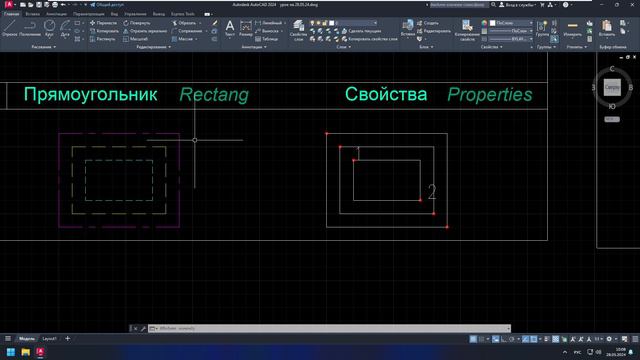Select the Полилиния (Polyline) tool

[30, 28]
